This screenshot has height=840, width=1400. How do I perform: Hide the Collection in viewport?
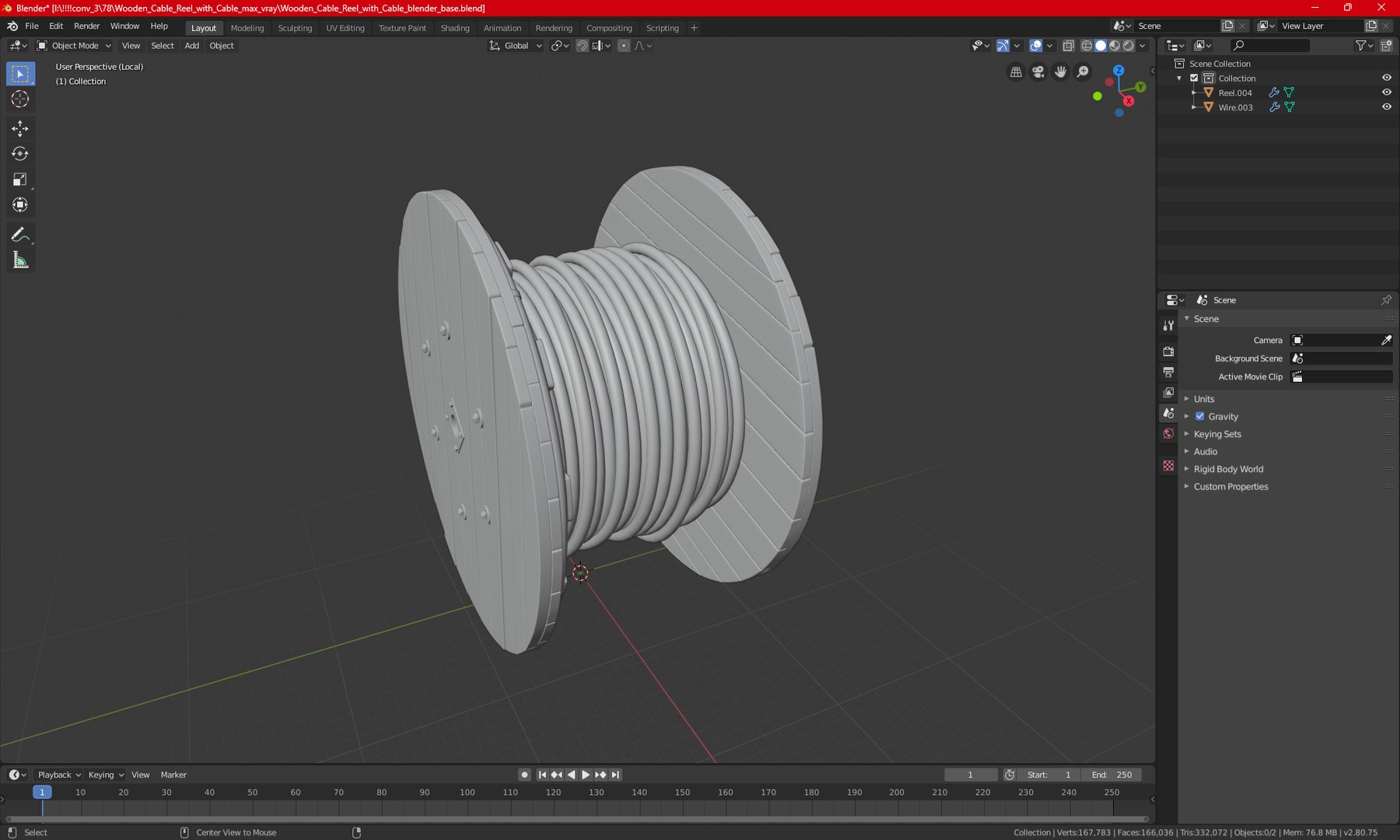point(1386,78)
